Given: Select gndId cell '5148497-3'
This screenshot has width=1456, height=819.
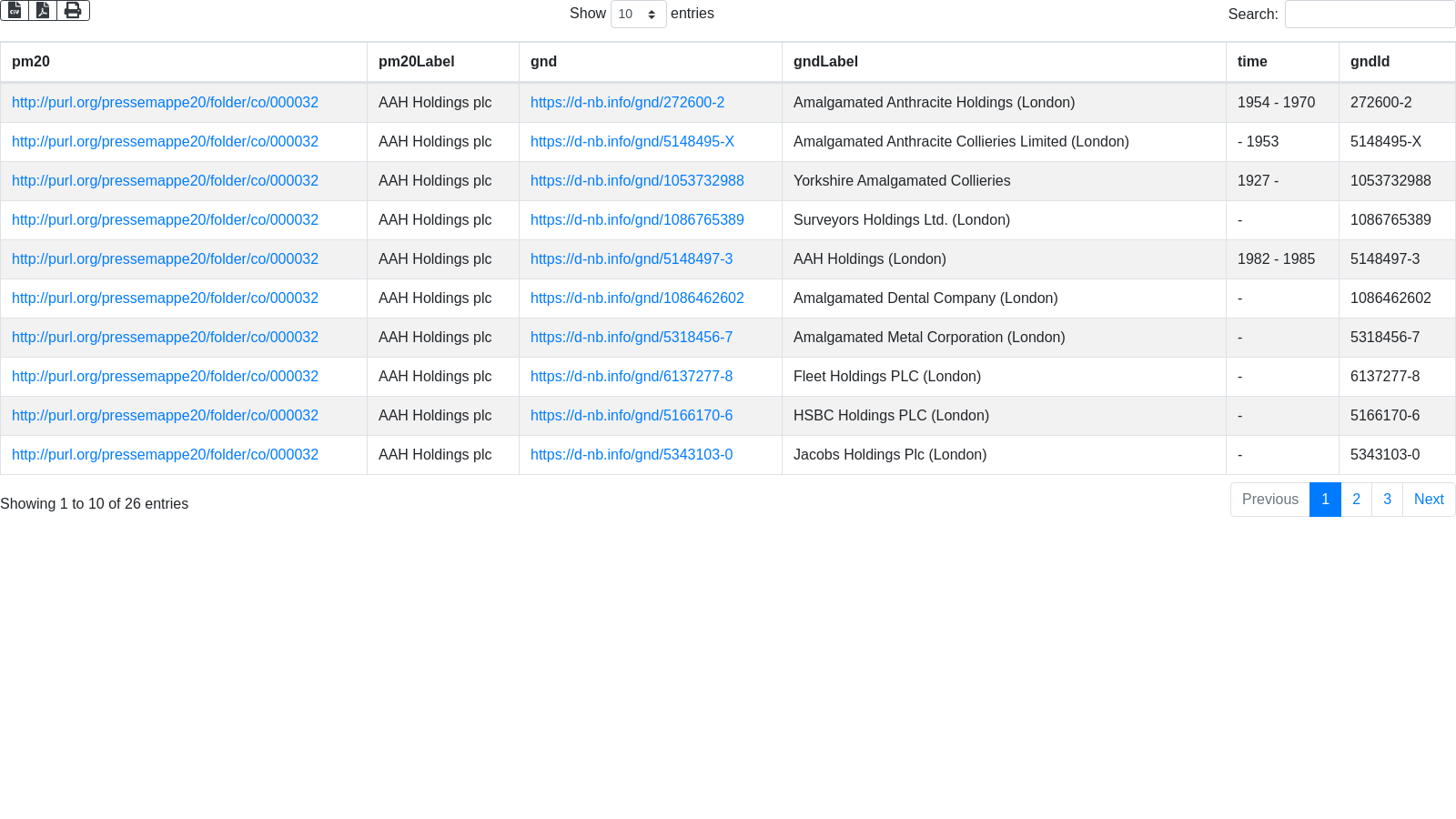Looking at the screenshot, I should point(1397,259).
